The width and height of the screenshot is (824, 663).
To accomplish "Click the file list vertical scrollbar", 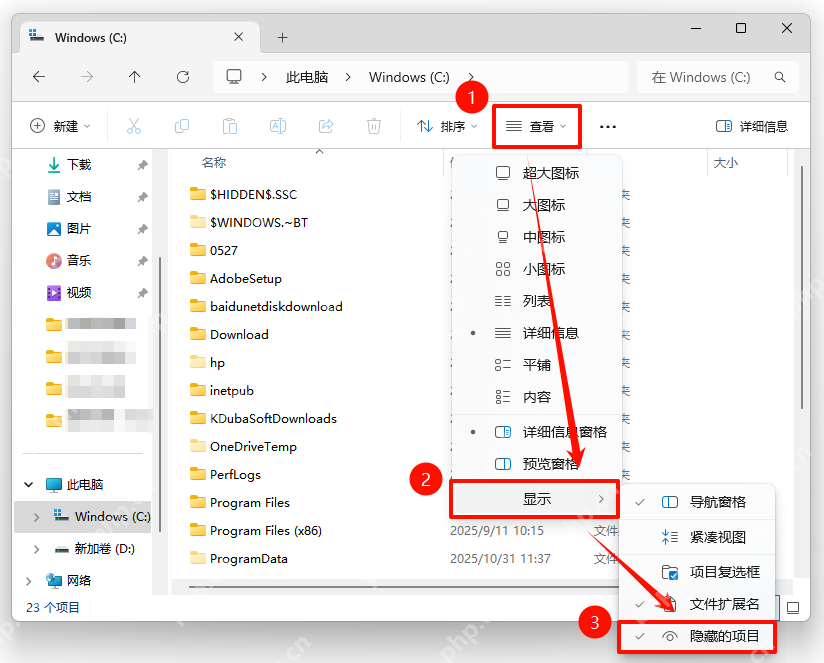I will pos(801,287).
